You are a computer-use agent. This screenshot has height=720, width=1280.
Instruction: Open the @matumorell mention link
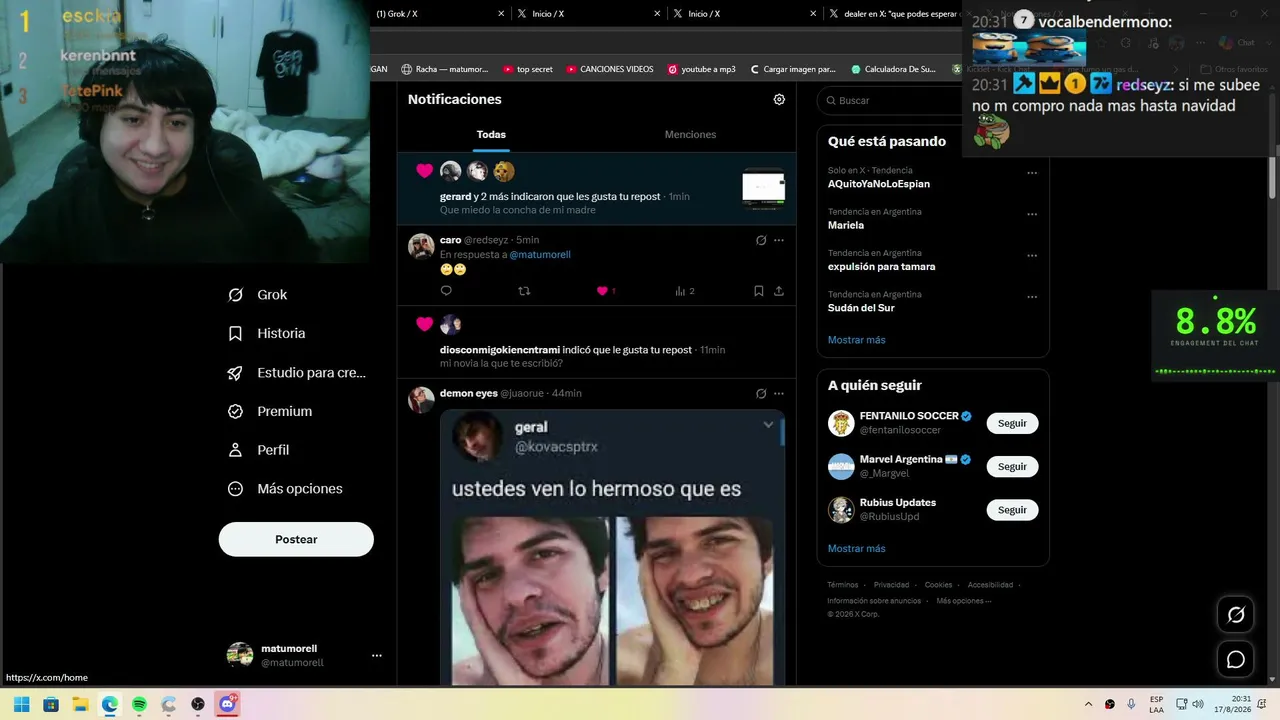540,255
